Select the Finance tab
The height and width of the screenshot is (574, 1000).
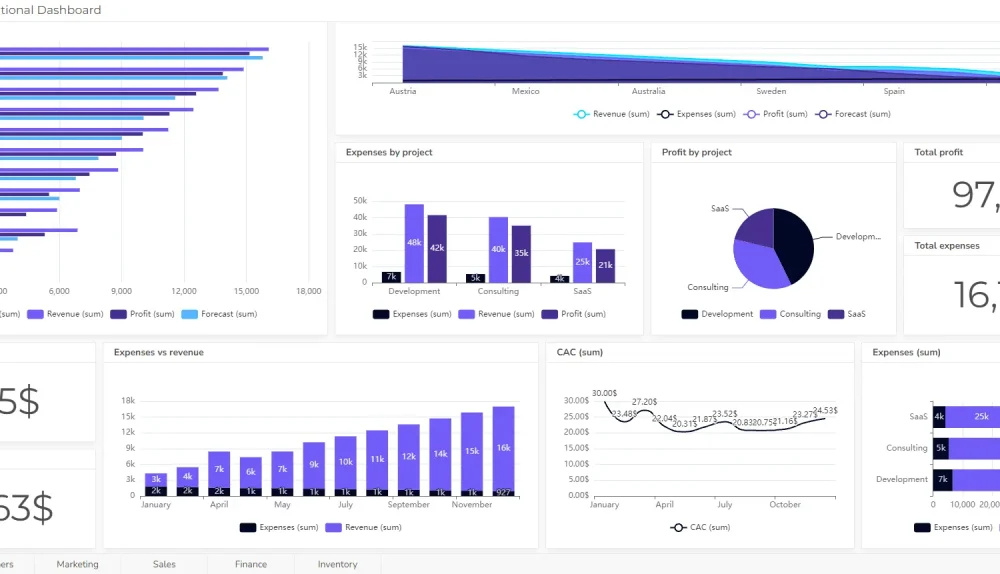click(x=250, y=564)
